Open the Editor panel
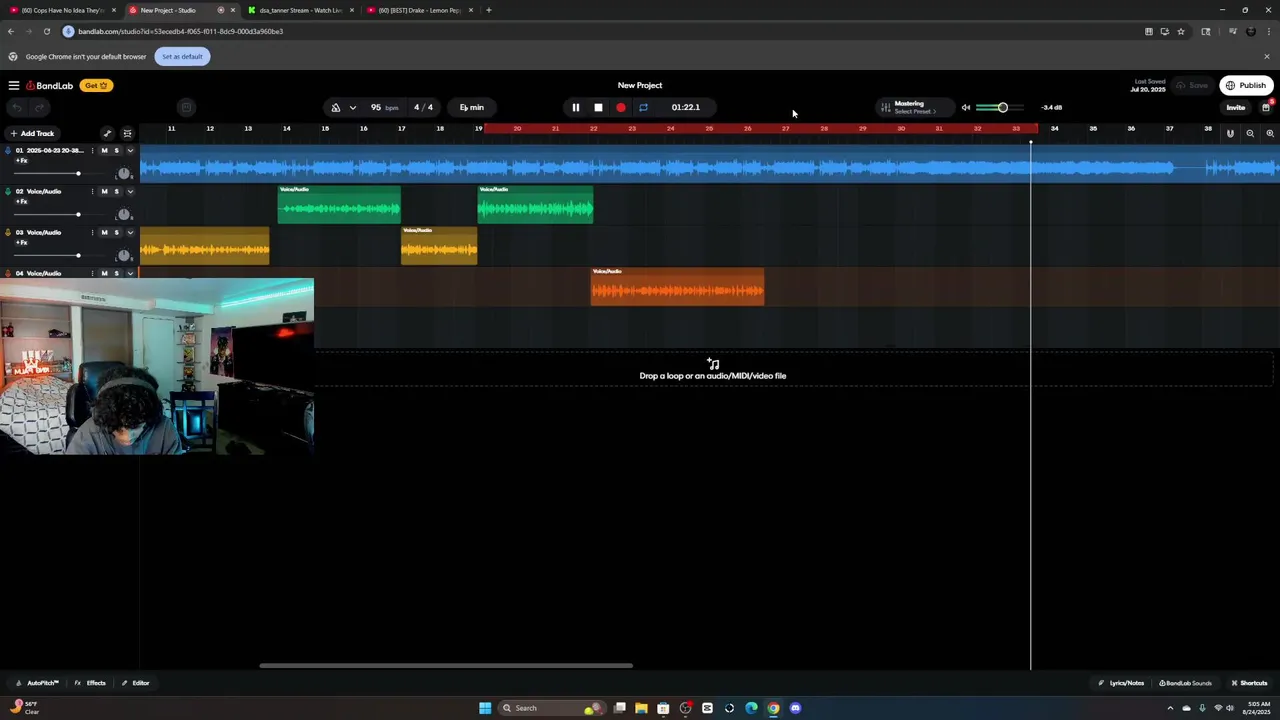The height and width of the screenshot is (720, 1280). pos(135,683)
